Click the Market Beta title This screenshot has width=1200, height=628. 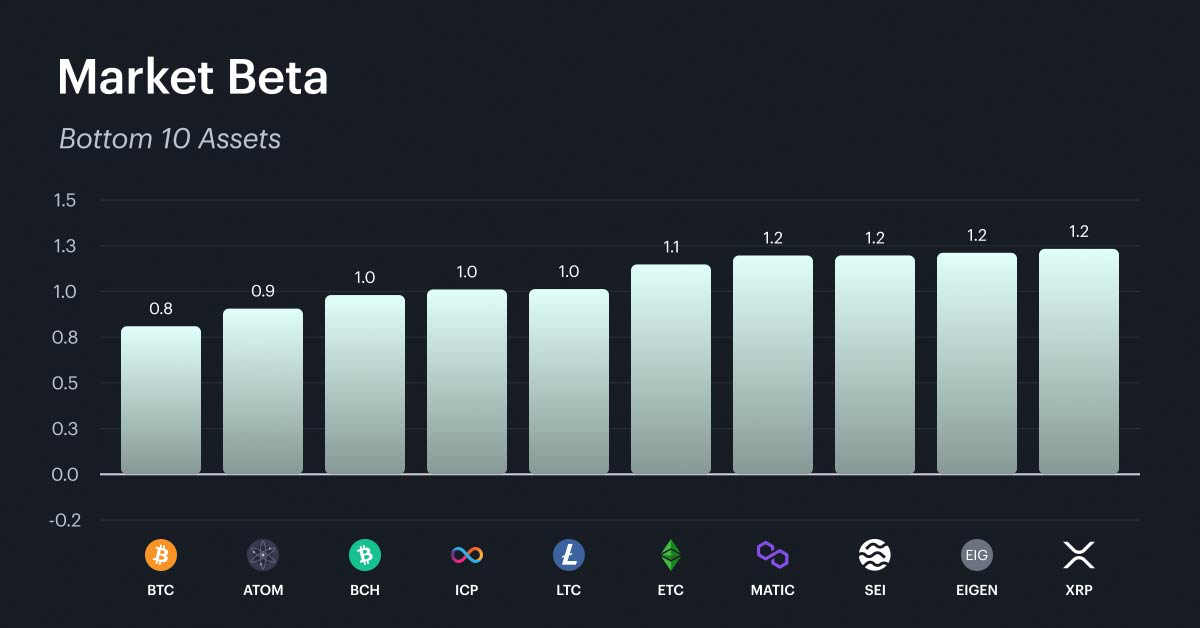tap(193, 77)
